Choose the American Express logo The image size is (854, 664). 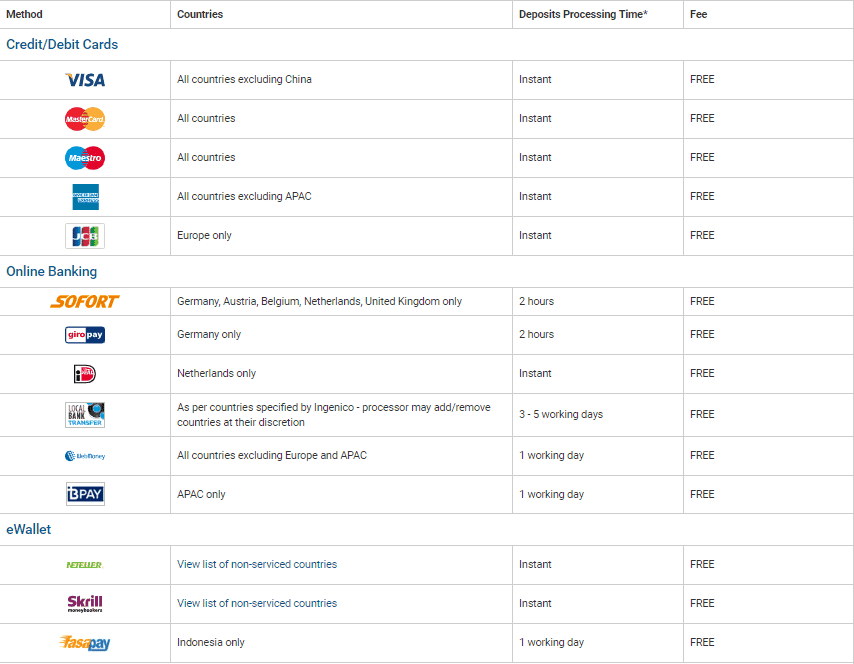(85, 197)
